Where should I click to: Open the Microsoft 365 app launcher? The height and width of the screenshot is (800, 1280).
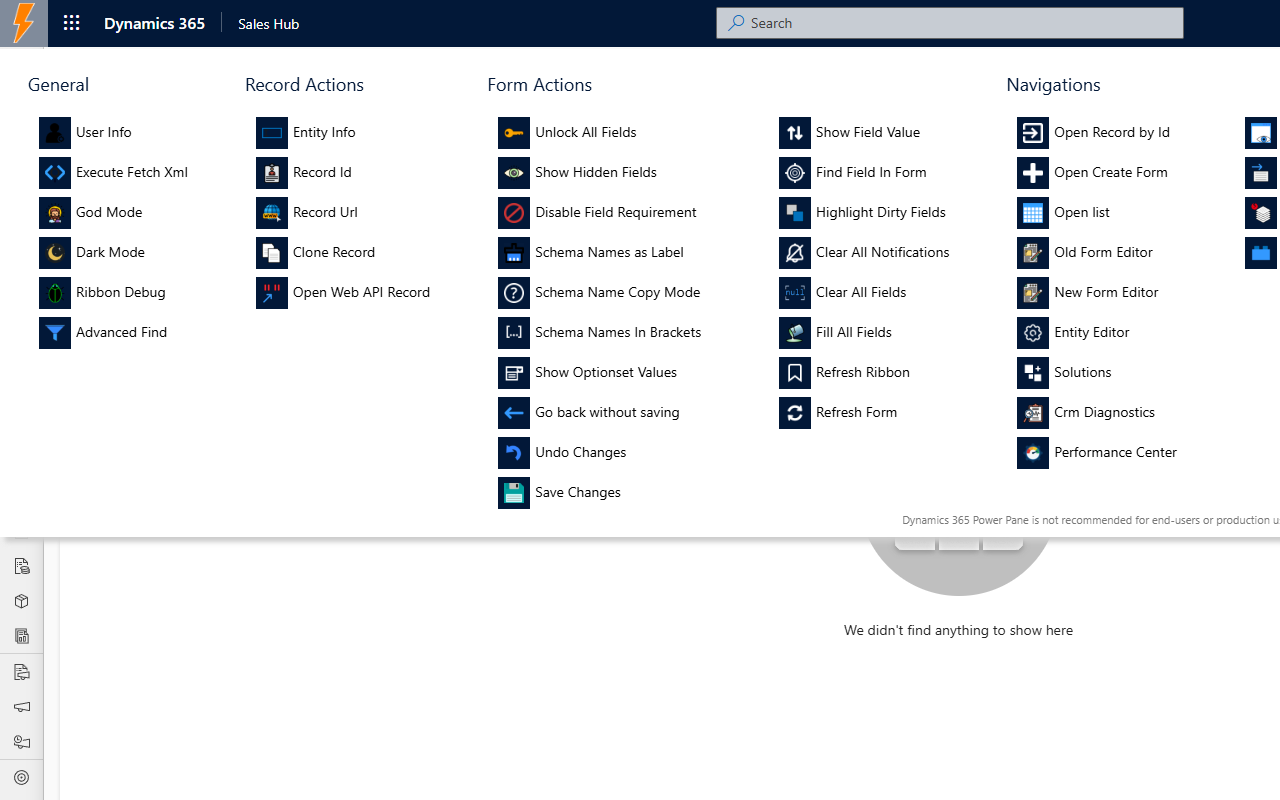(71, 23)
